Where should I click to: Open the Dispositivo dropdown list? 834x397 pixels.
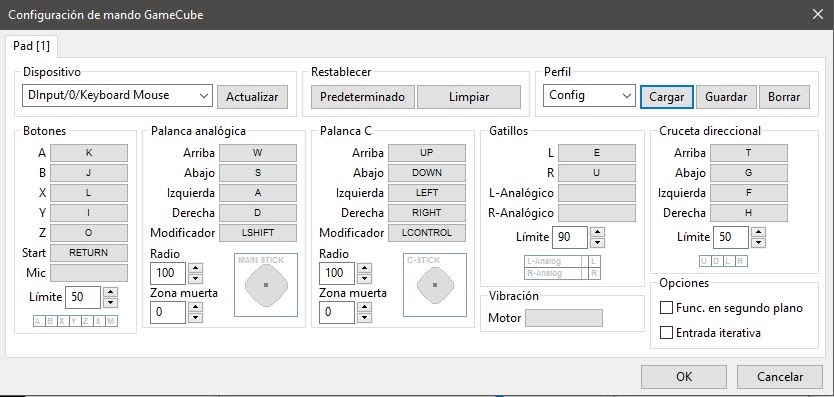tap(117, 96)
